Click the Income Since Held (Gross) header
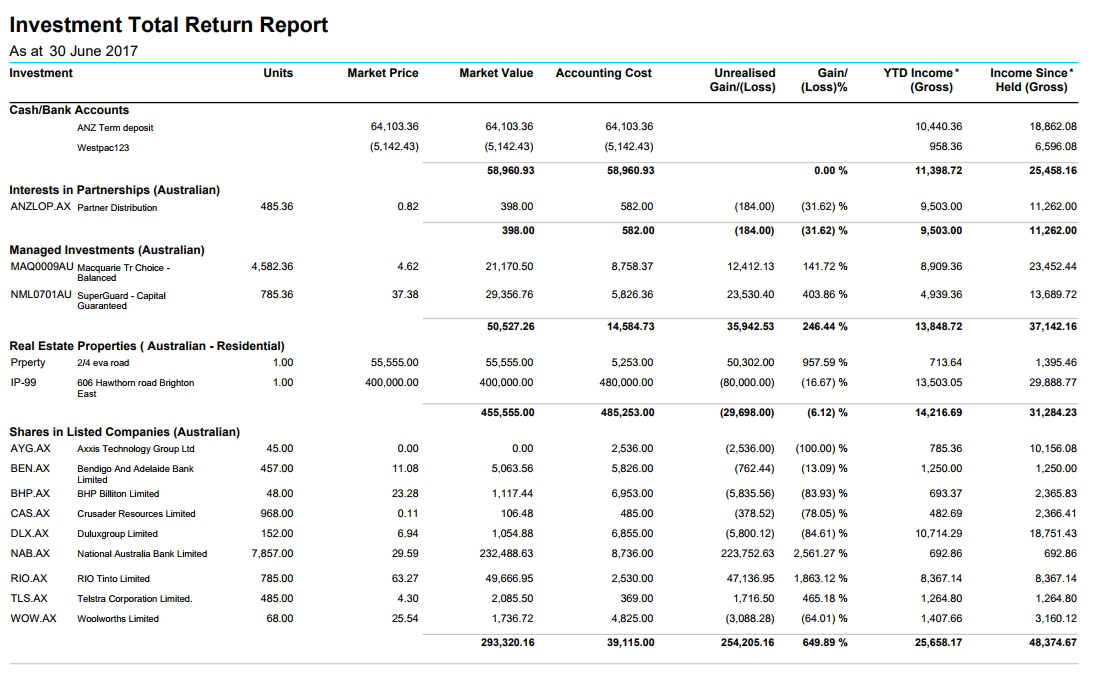This screenshot has width=1094, height=686. pyautogui.click(x=1031, y=80)
